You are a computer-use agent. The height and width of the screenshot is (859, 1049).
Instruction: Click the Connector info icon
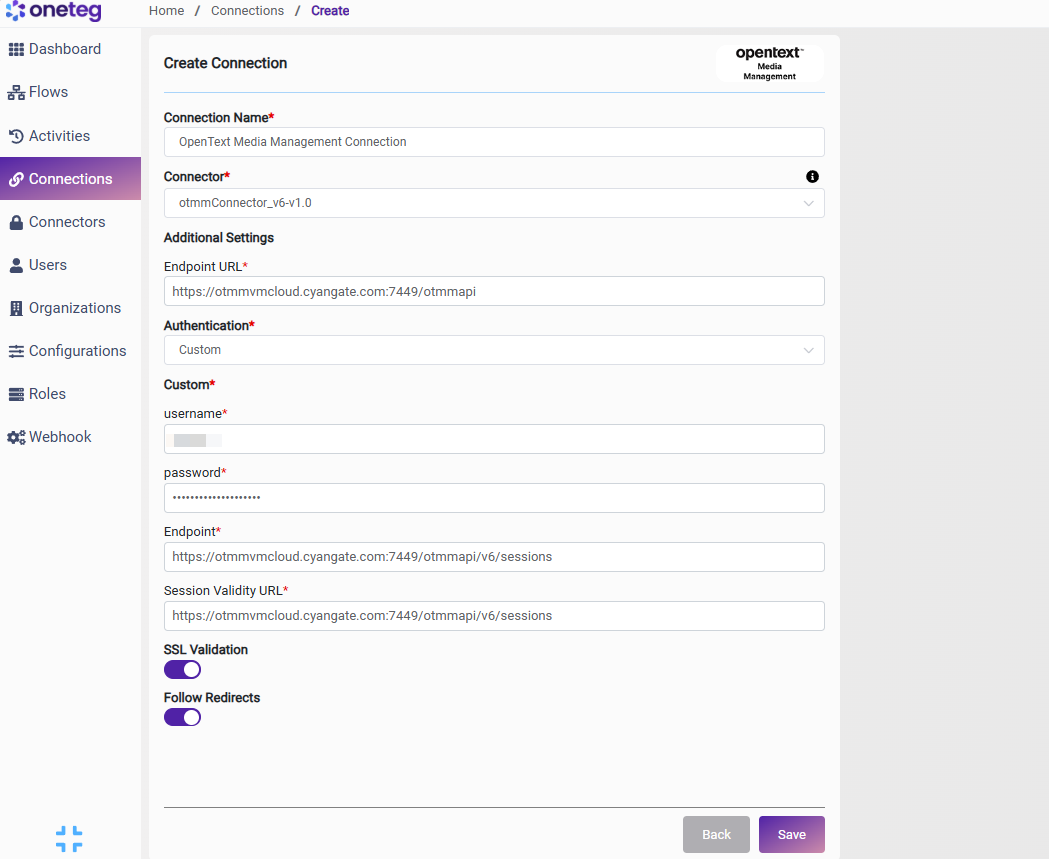coord(812,177)
